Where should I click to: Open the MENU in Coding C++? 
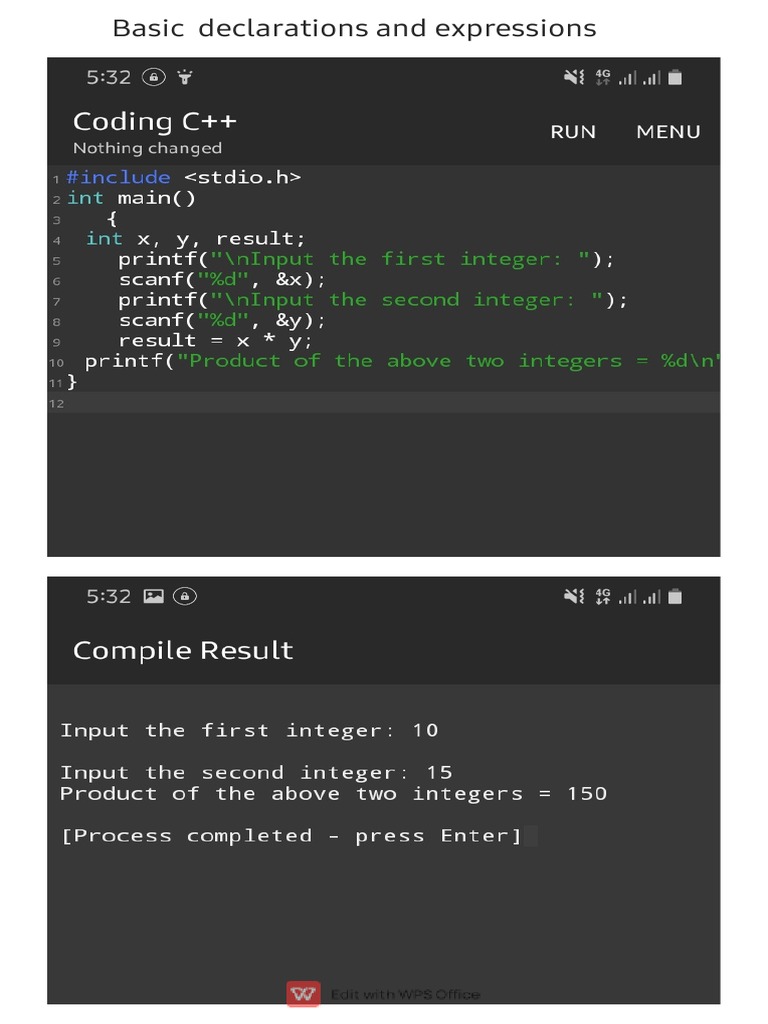pos(668,132)
